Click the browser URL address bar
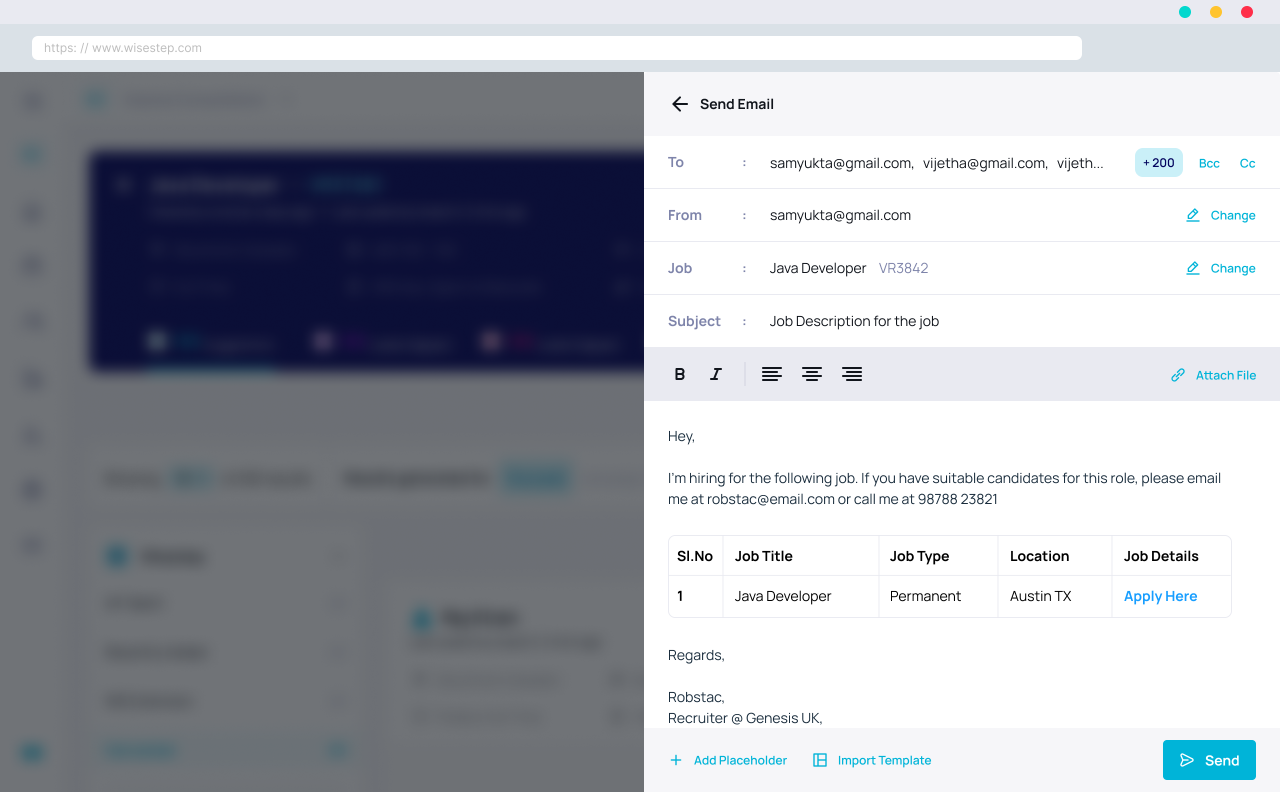1280x792 pixels. (x=557, y=48)
